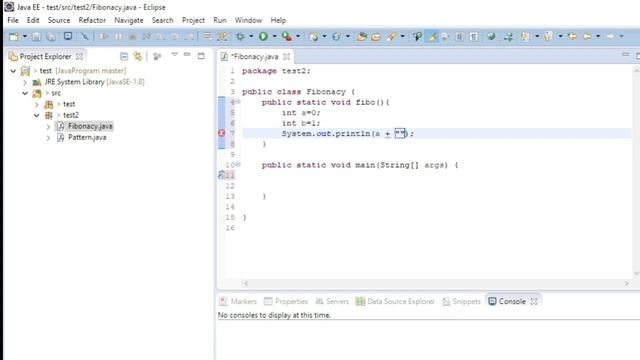Image resolution: width=640 pixels, height=360 pixels.
Task: Click the Next Annotation toolbar icon
Action: click(x=524, y=37)
